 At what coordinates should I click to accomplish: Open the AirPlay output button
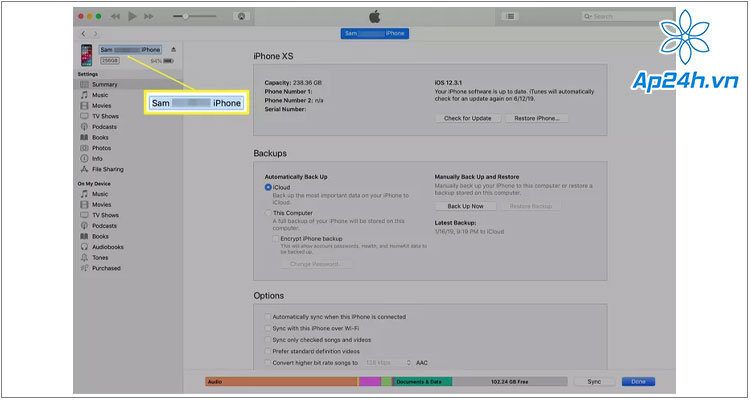point(242,16)
